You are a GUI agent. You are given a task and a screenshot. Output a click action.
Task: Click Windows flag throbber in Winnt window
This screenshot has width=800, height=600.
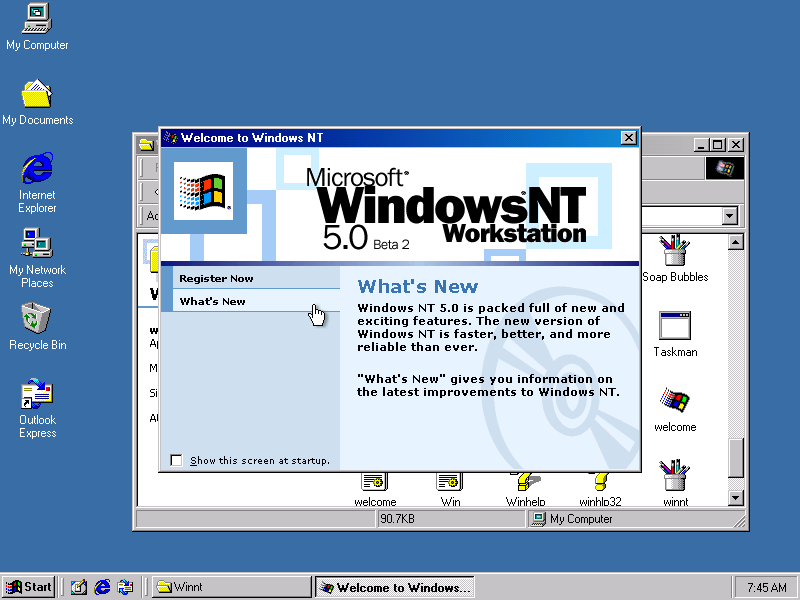click(x=724, y=168)
